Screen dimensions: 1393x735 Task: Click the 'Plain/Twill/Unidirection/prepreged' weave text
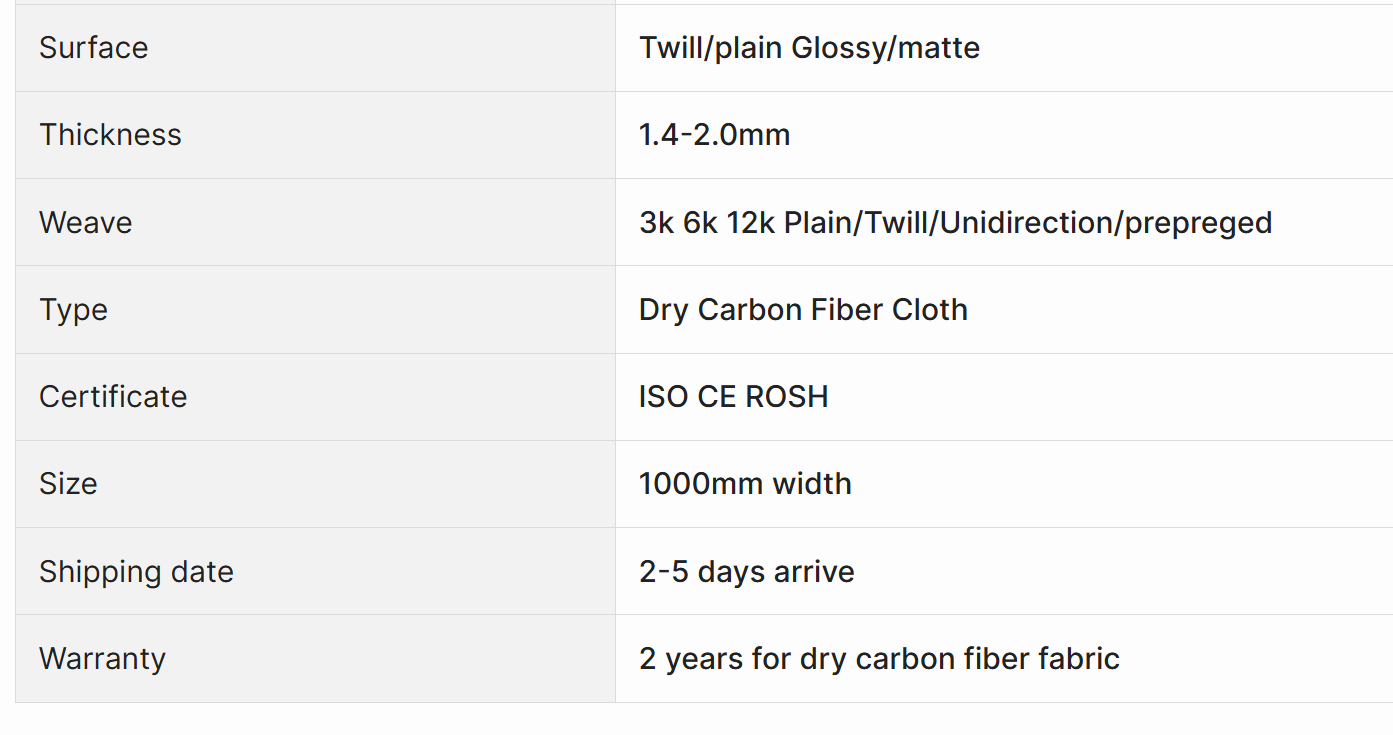[x=1028, y=222]
